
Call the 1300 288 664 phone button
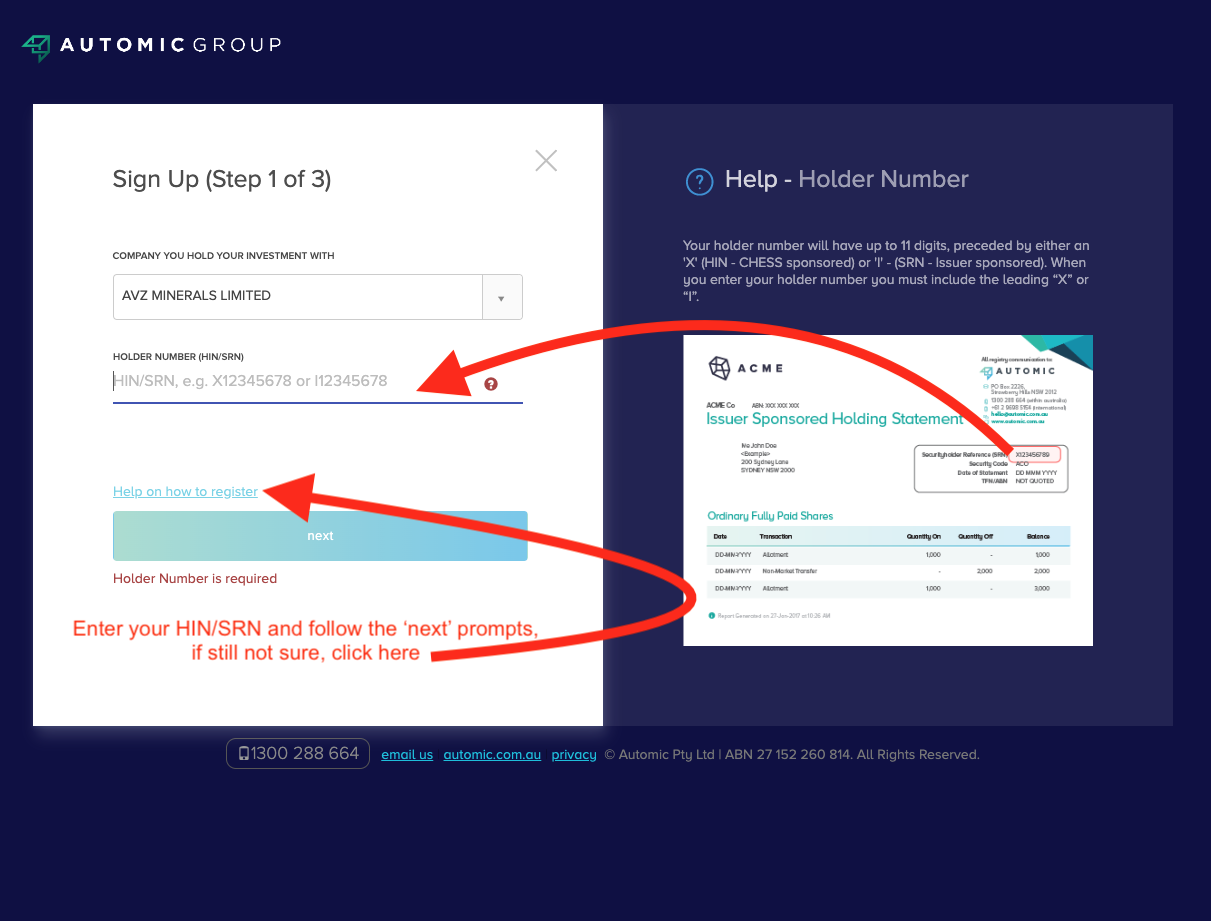(298, 754)
